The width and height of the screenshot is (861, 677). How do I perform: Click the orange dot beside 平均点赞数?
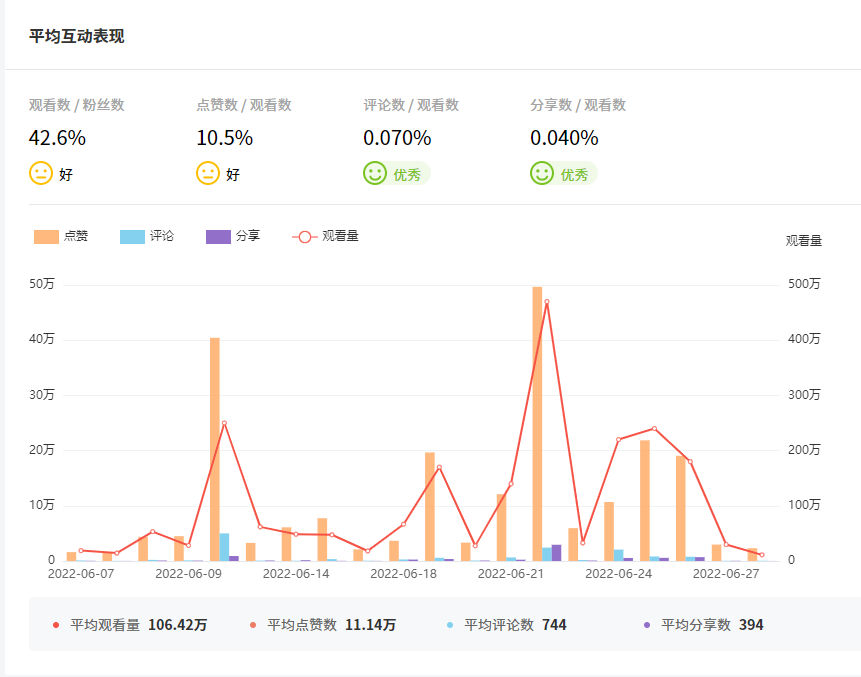pos(253,625)
